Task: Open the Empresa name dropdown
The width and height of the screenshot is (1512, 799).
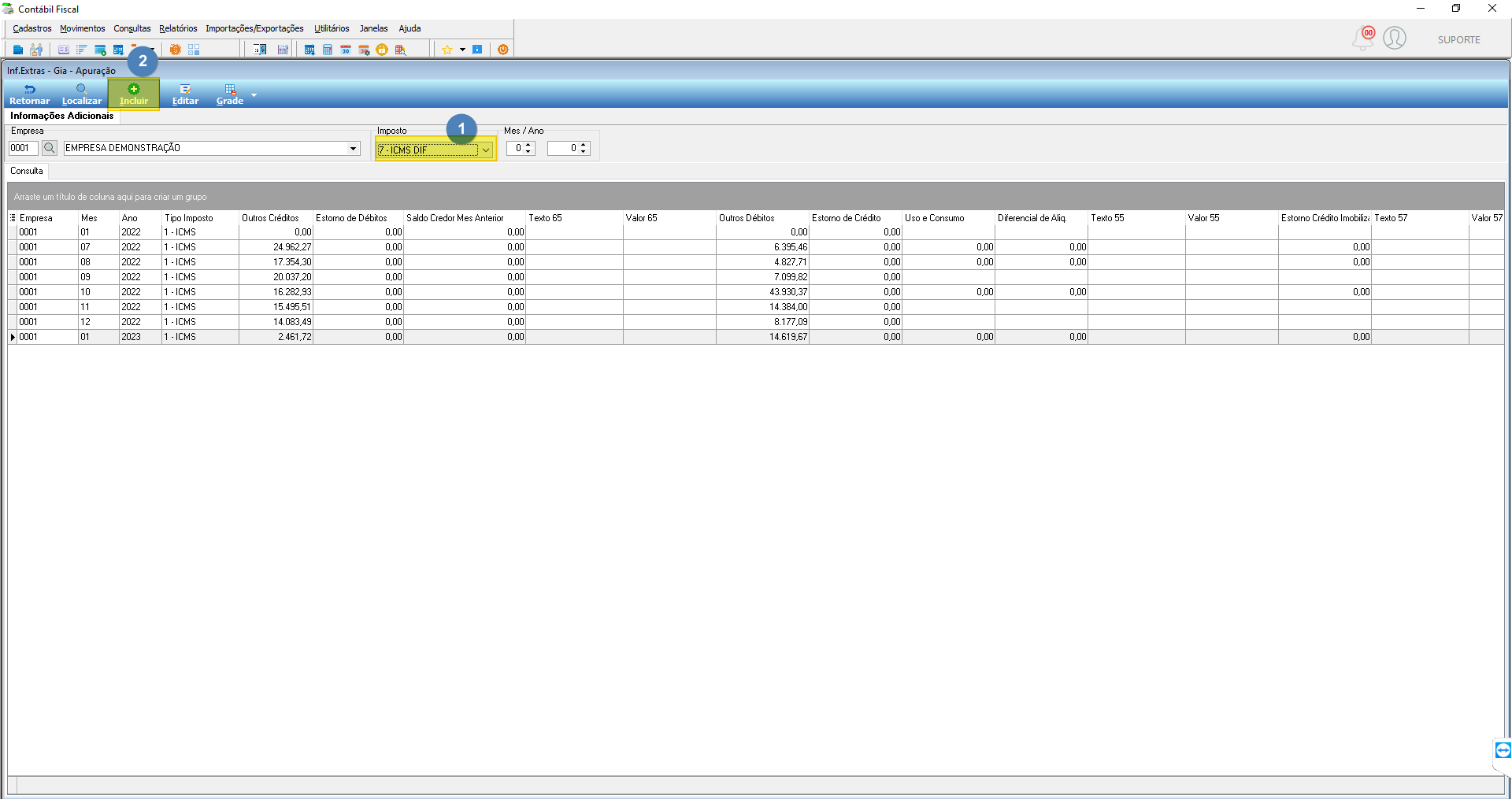Action: pyautogui.click(x=353, y=148)
